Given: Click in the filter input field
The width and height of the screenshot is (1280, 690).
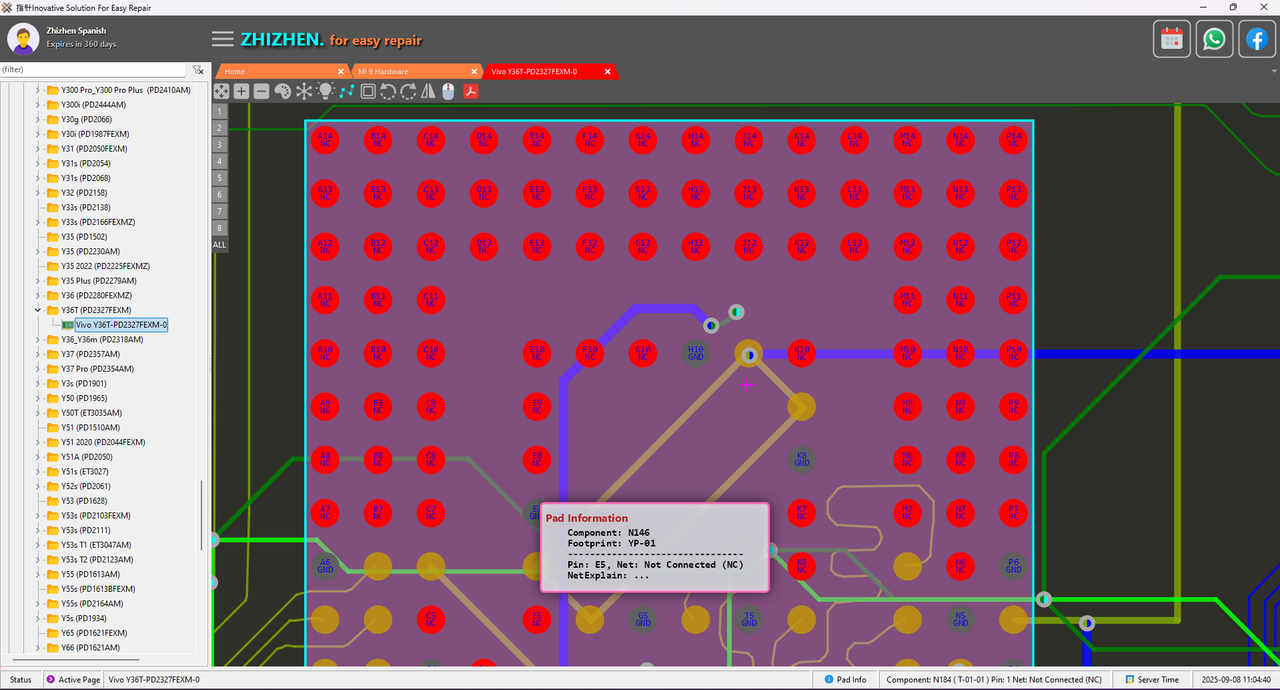Looking at the screenshot, I should coord(93,70).
